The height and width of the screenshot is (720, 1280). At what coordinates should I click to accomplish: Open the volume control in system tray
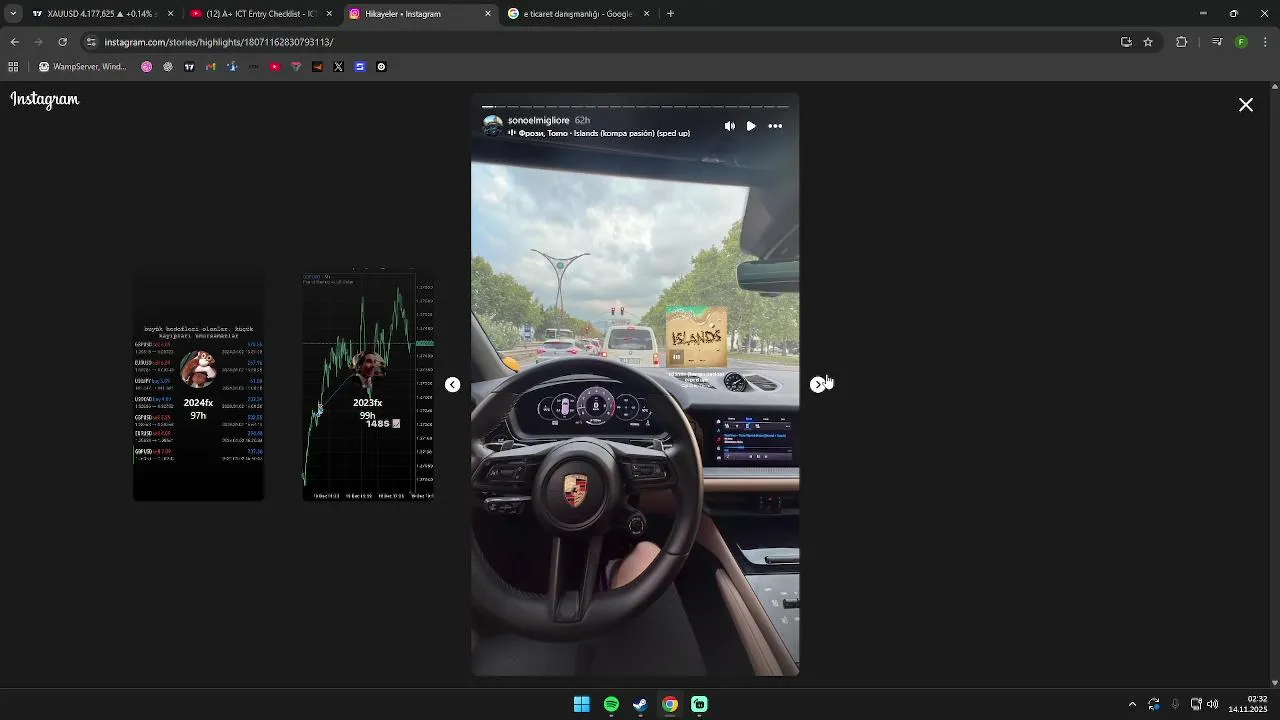click(x=1213, y=704)
